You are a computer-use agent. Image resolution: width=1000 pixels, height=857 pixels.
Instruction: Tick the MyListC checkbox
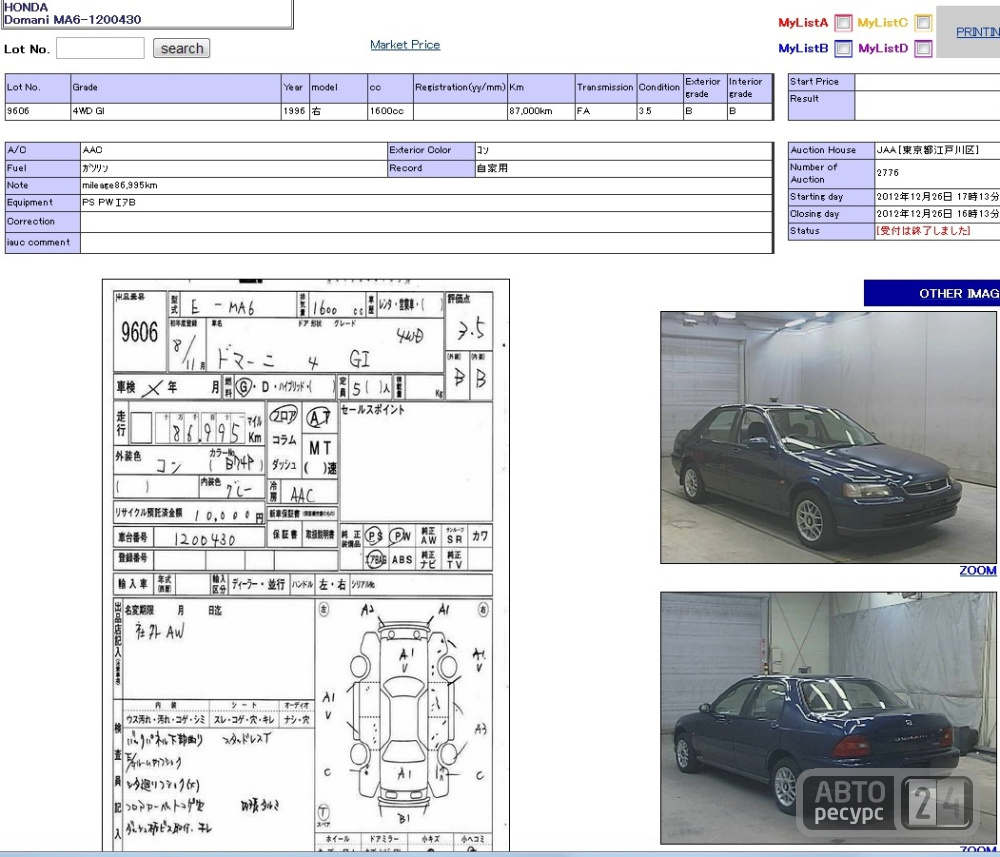tap(923, 23)
